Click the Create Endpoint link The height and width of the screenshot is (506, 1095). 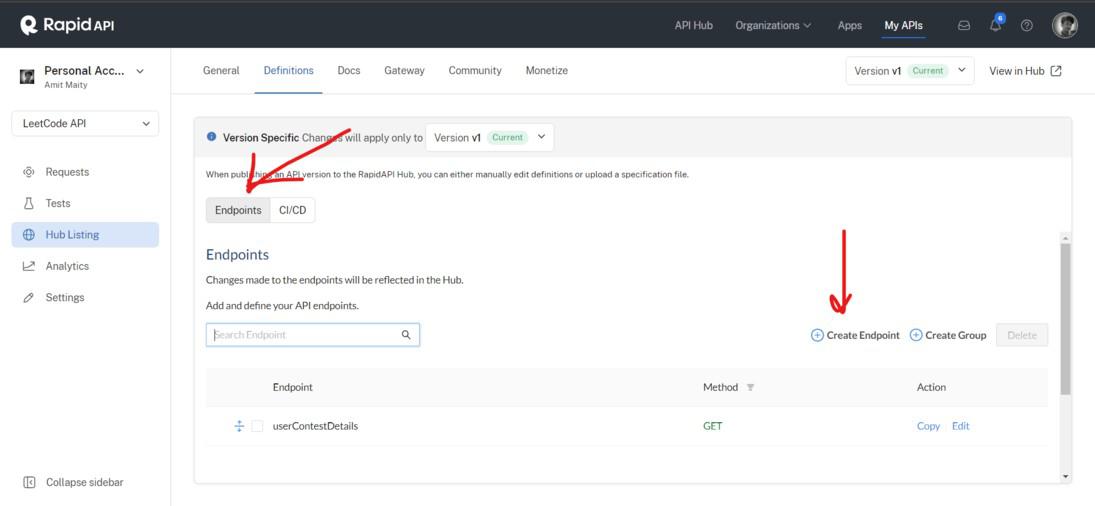(x=855, y=335)
